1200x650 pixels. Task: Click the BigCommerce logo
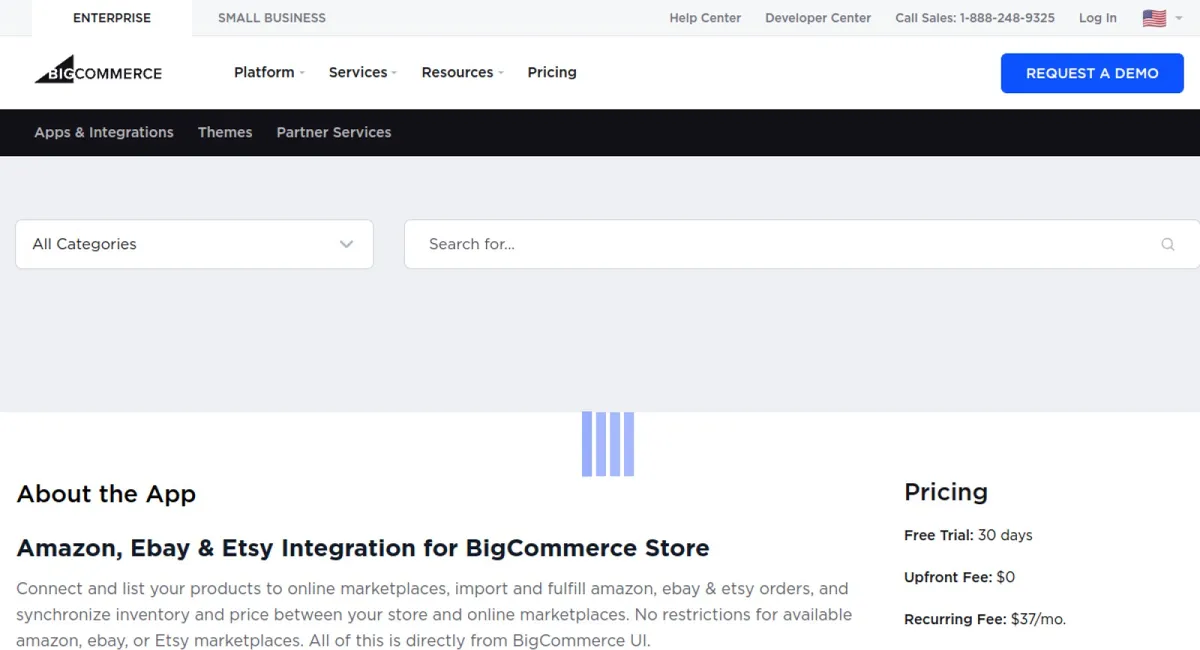[x=98, y=70]
